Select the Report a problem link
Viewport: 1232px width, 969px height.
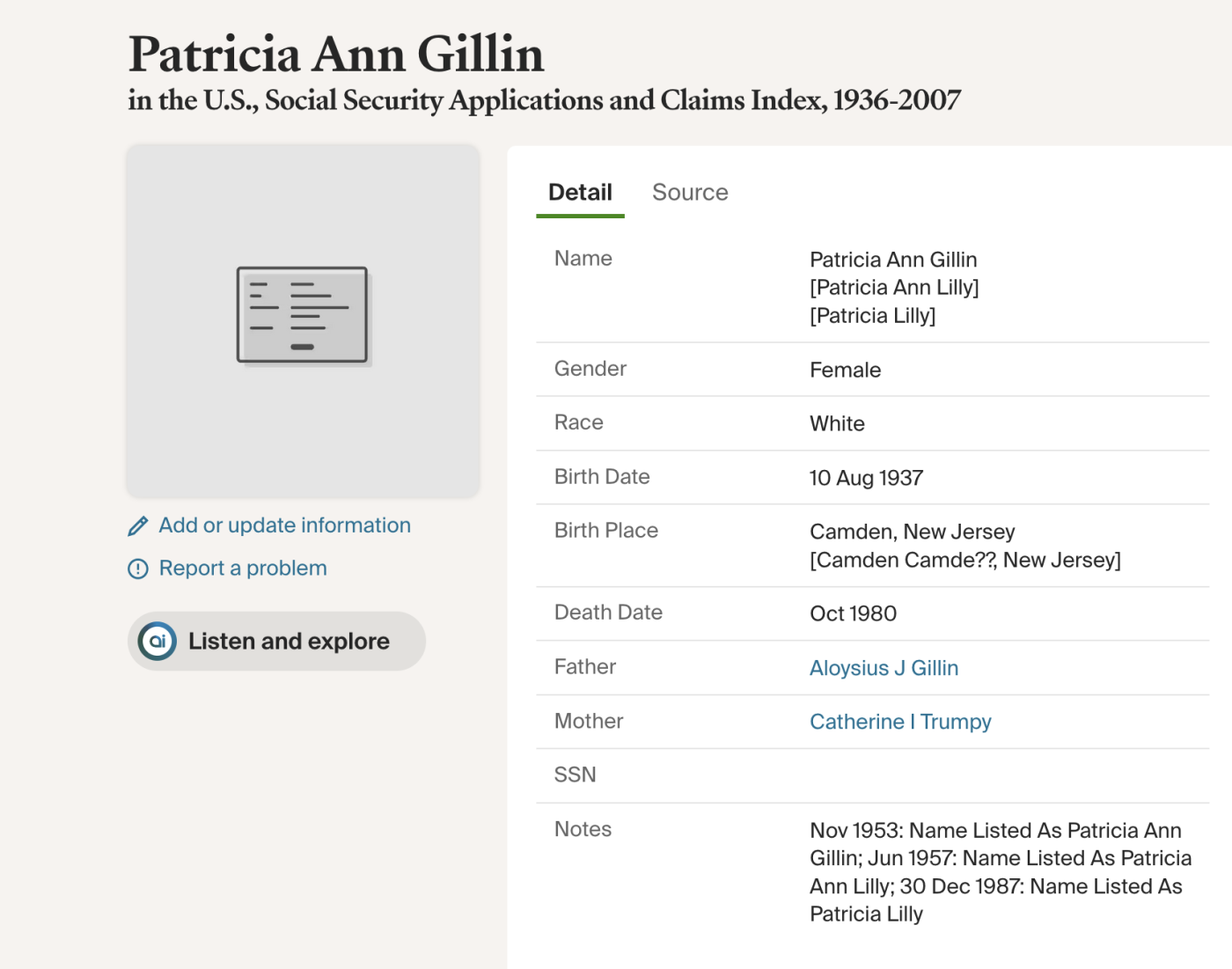pos(243,569)
